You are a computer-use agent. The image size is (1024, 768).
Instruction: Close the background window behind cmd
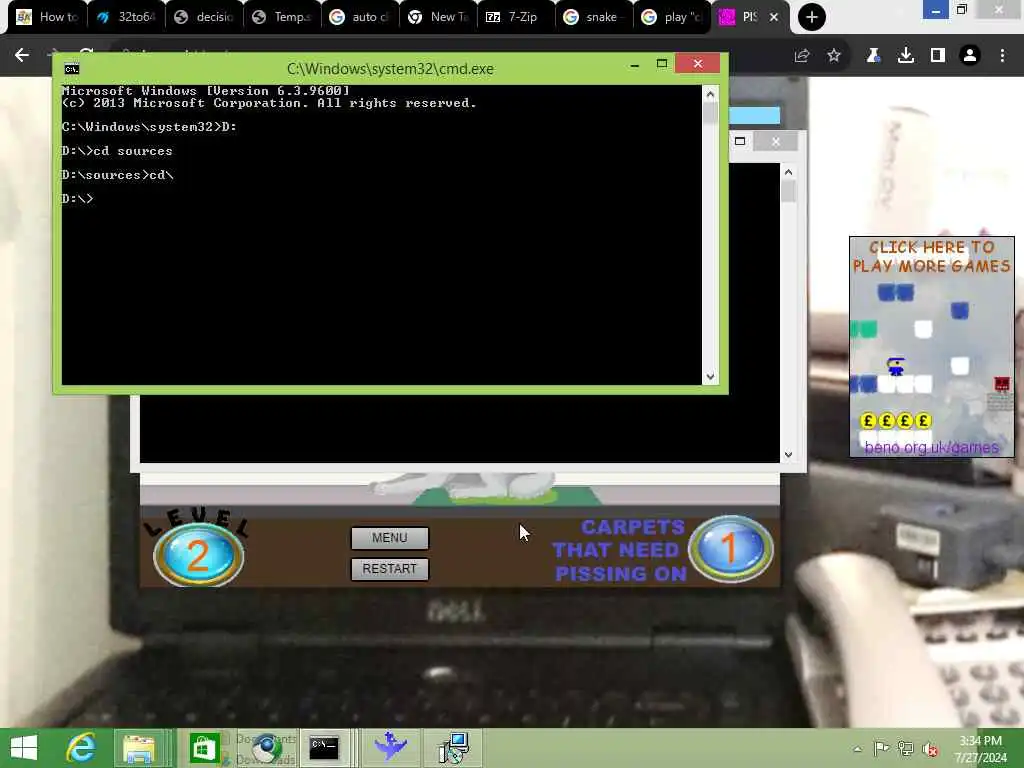775,141
